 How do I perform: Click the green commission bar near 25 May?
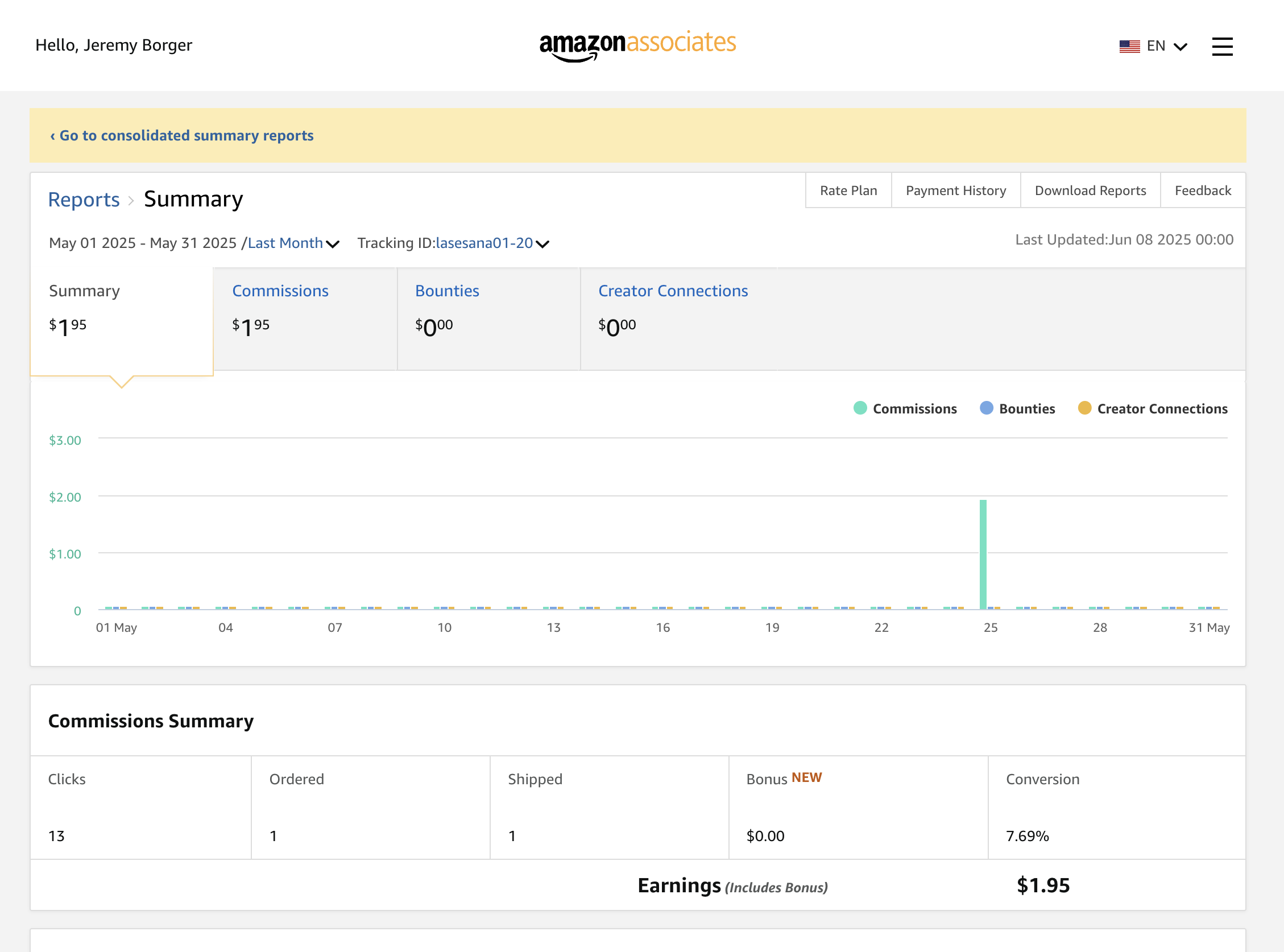[x=983, y=554]
